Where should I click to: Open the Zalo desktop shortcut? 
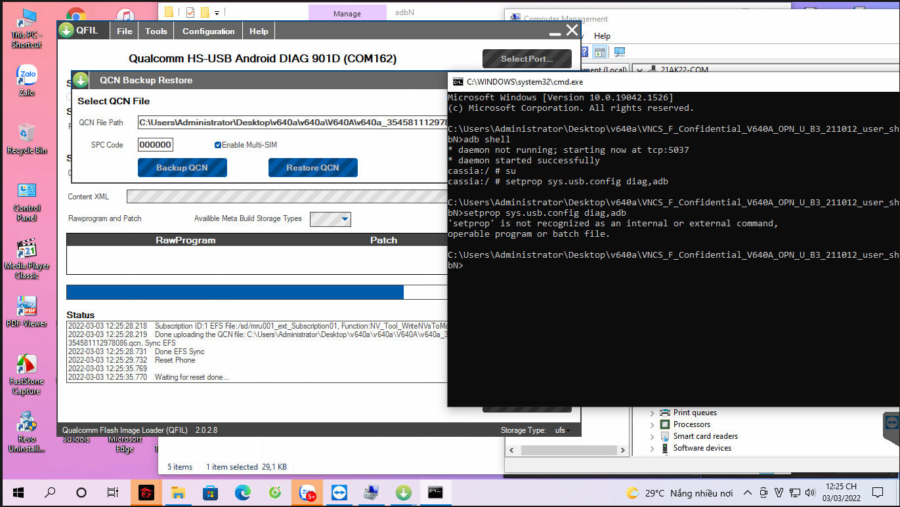coord(27,78)
